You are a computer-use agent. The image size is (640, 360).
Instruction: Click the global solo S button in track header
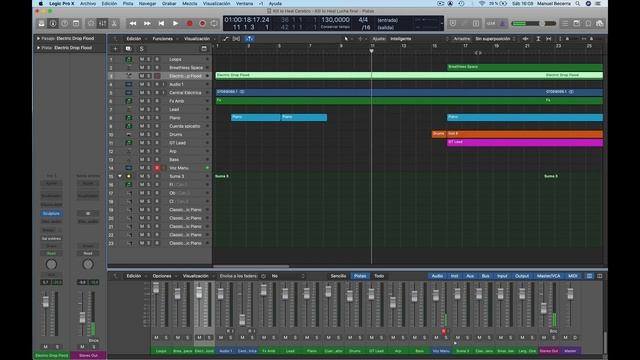[x=142, y=49]
